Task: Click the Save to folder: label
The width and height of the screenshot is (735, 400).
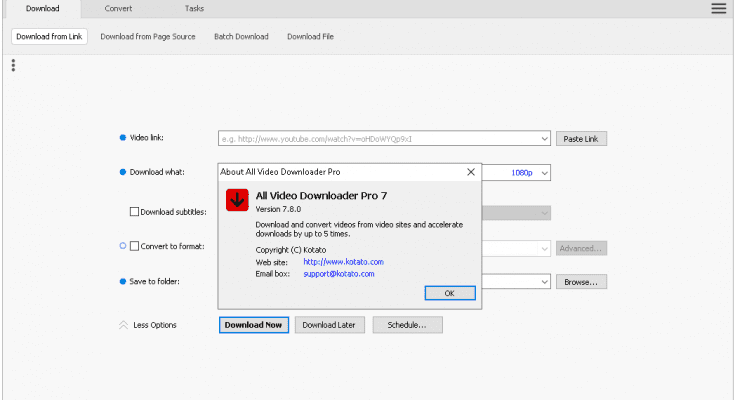Action: point(154,281)
